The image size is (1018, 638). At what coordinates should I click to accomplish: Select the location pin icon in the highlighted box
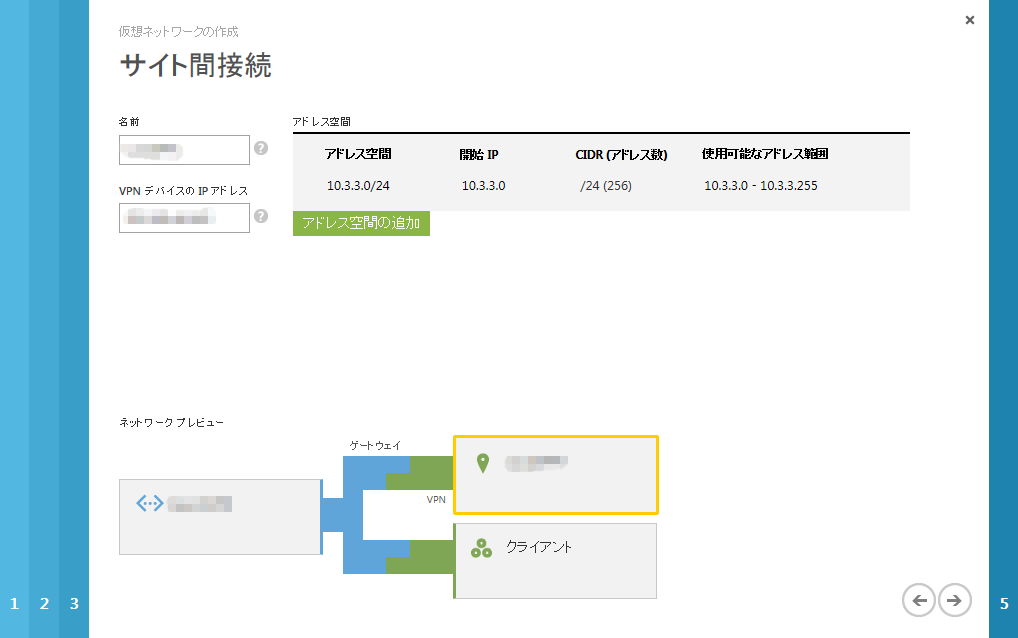[x=483, y=463]
